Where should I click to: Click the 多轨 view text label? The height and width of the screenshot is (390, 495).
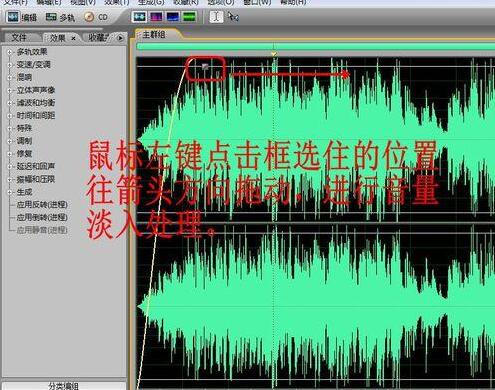coord(67,17)
